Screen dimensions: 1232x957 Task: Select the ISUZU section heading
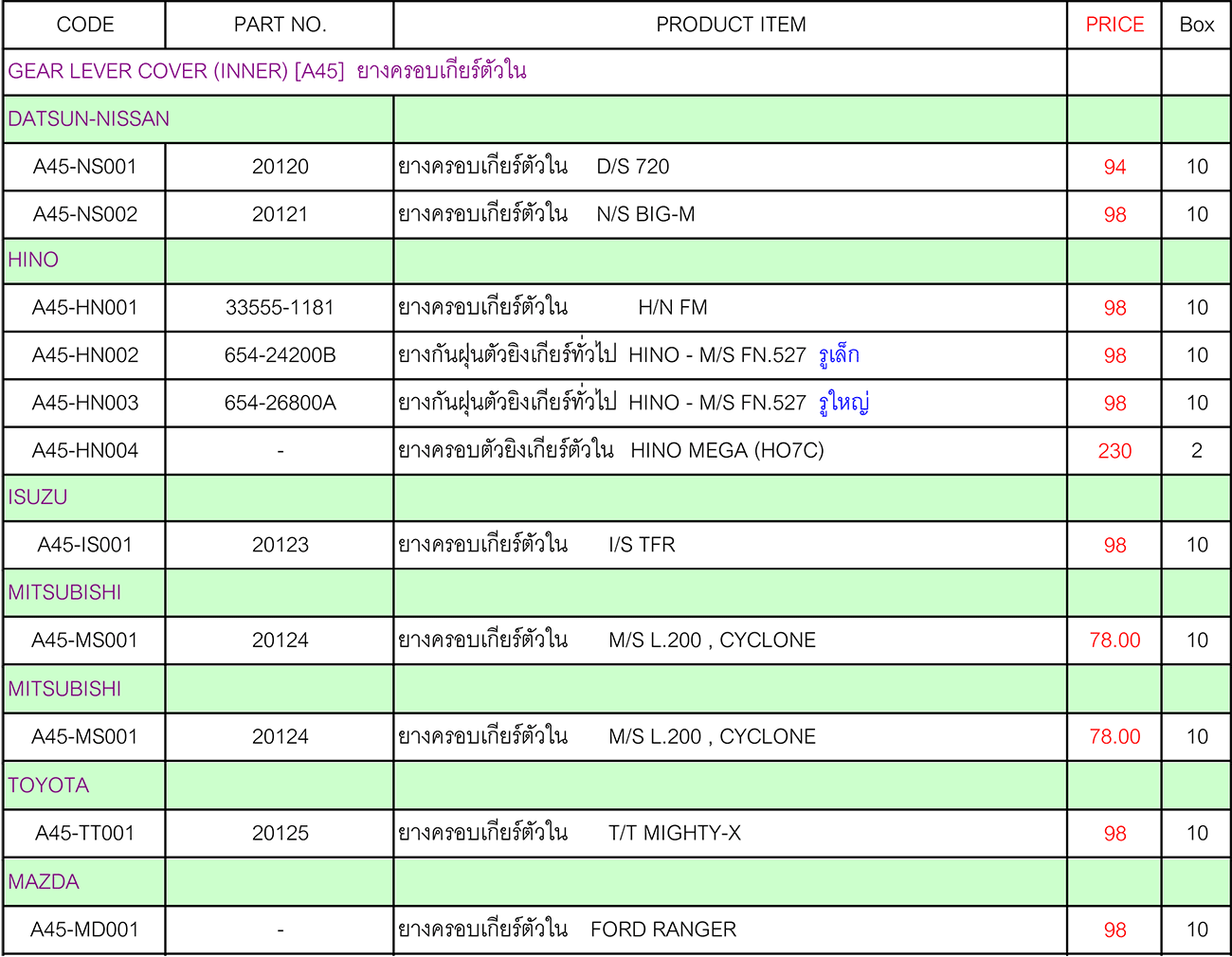click(38, 497)
